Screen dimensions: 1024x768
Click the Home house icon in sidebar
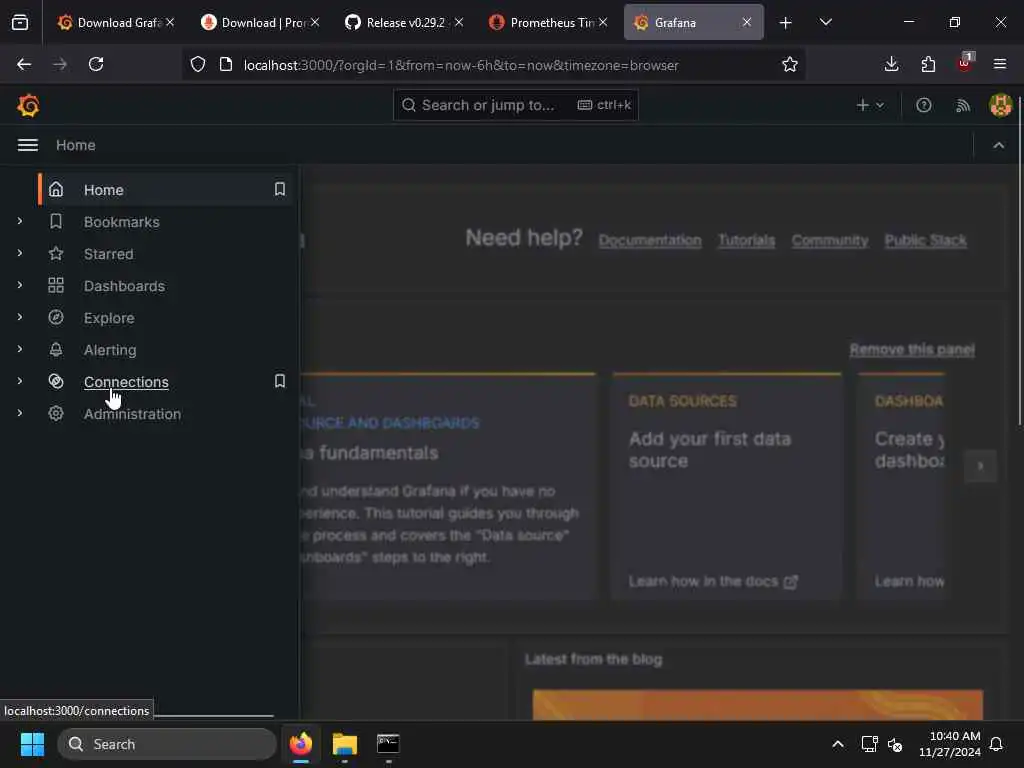(x=56, y=189)
